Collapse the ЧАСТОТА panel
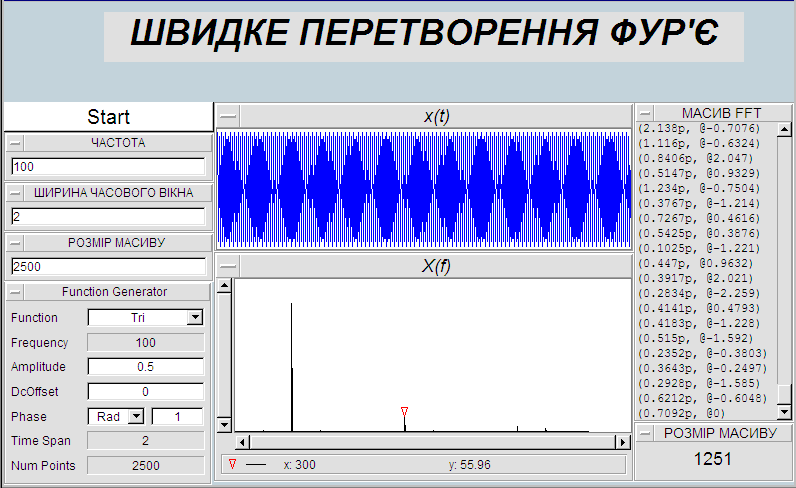The height and width of the screenshot is (488, 796). point(15,143)
